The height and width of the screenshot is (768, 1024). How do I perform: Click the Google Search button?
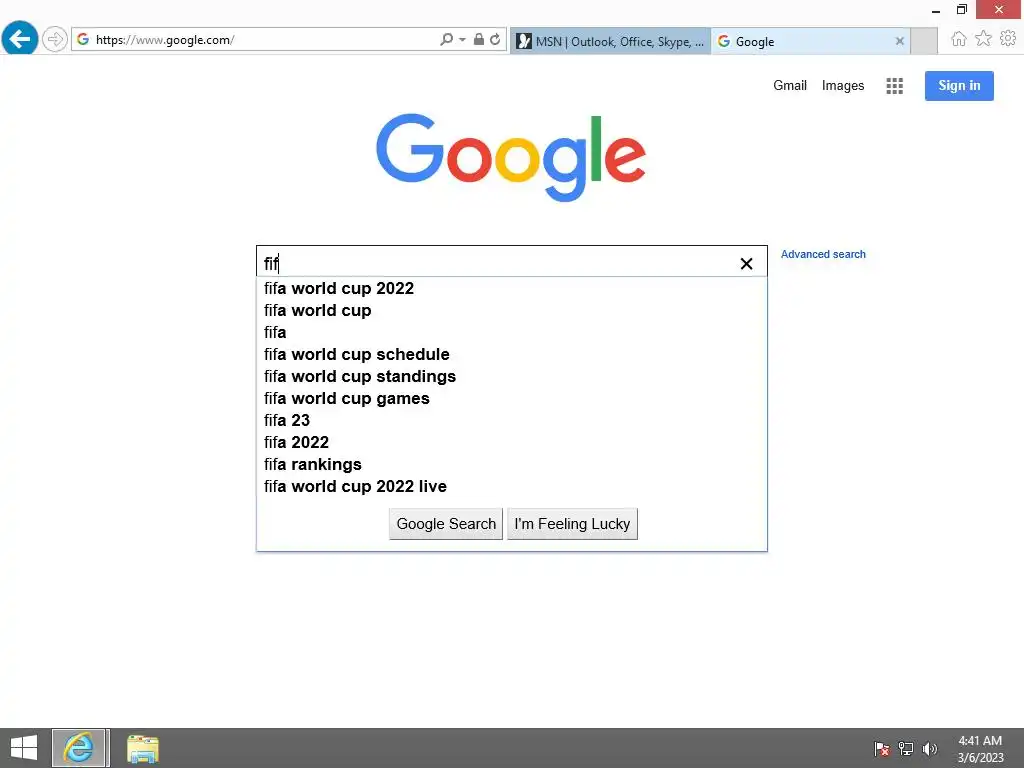[x=446, y=524]
